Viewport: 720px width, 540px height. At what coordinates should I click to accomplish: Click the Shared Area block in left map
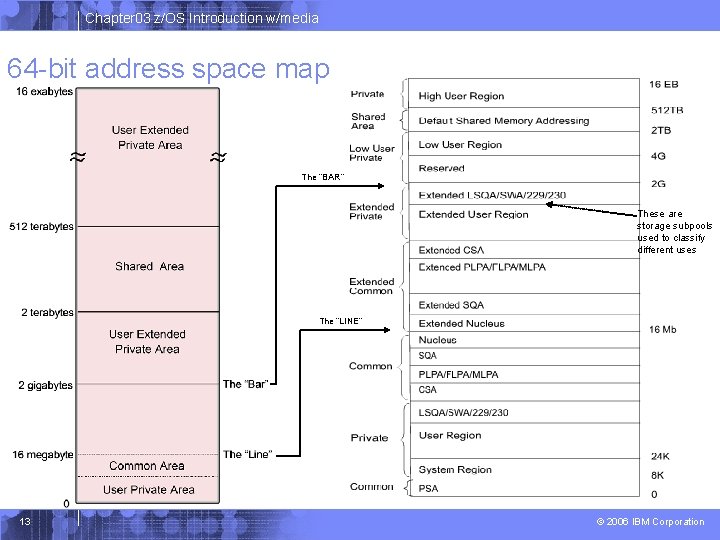pos(148,269)
